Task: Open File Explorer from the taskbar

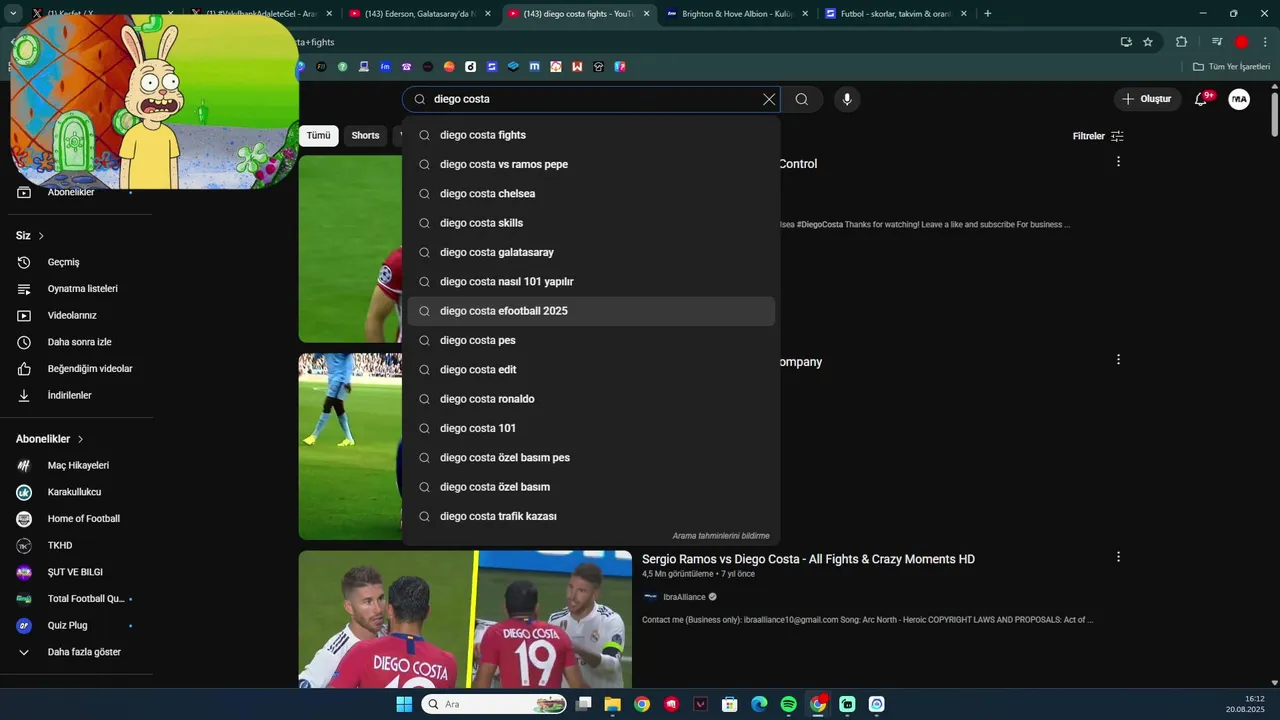Action: tap(612, 704)
